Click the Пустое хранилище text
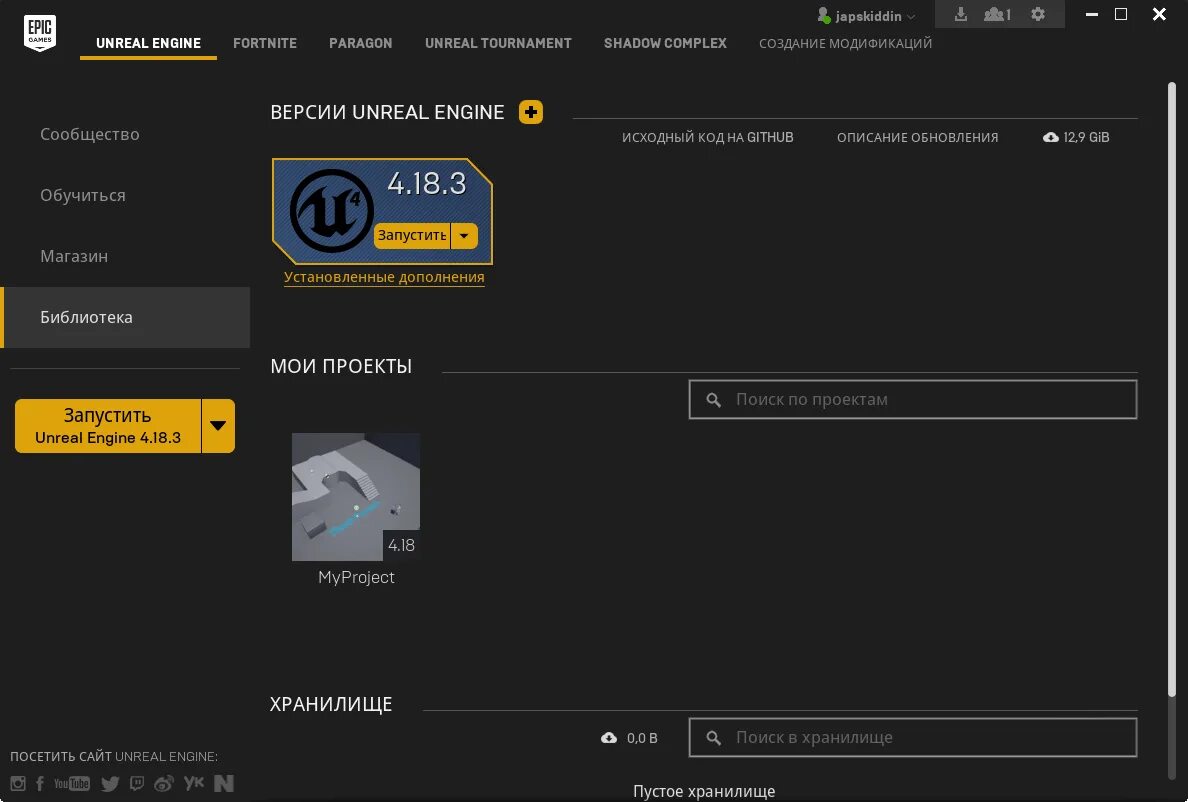The width and height of the screenshot is (1188, 802). pyautogui.click(x=704, y=791)
